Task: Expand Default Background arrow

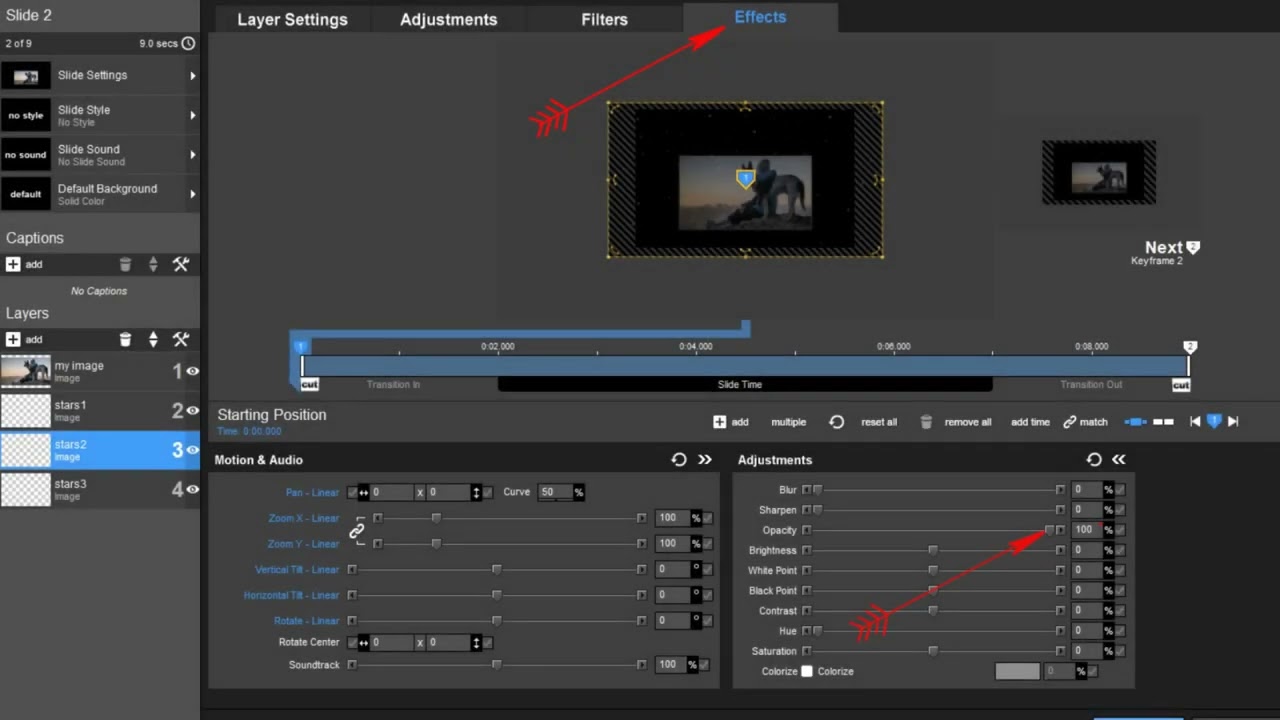Action: (x=192, y=194)
